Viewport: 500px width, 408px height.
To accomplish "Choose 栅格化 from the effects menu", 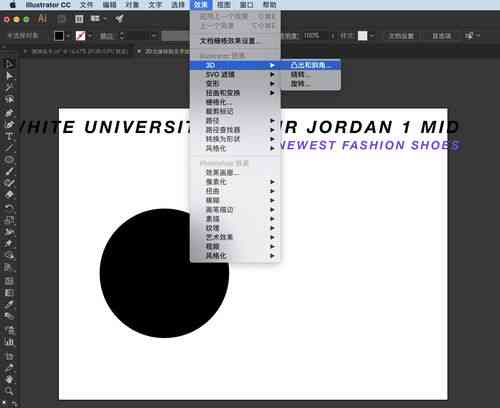I will pos(235,102).
